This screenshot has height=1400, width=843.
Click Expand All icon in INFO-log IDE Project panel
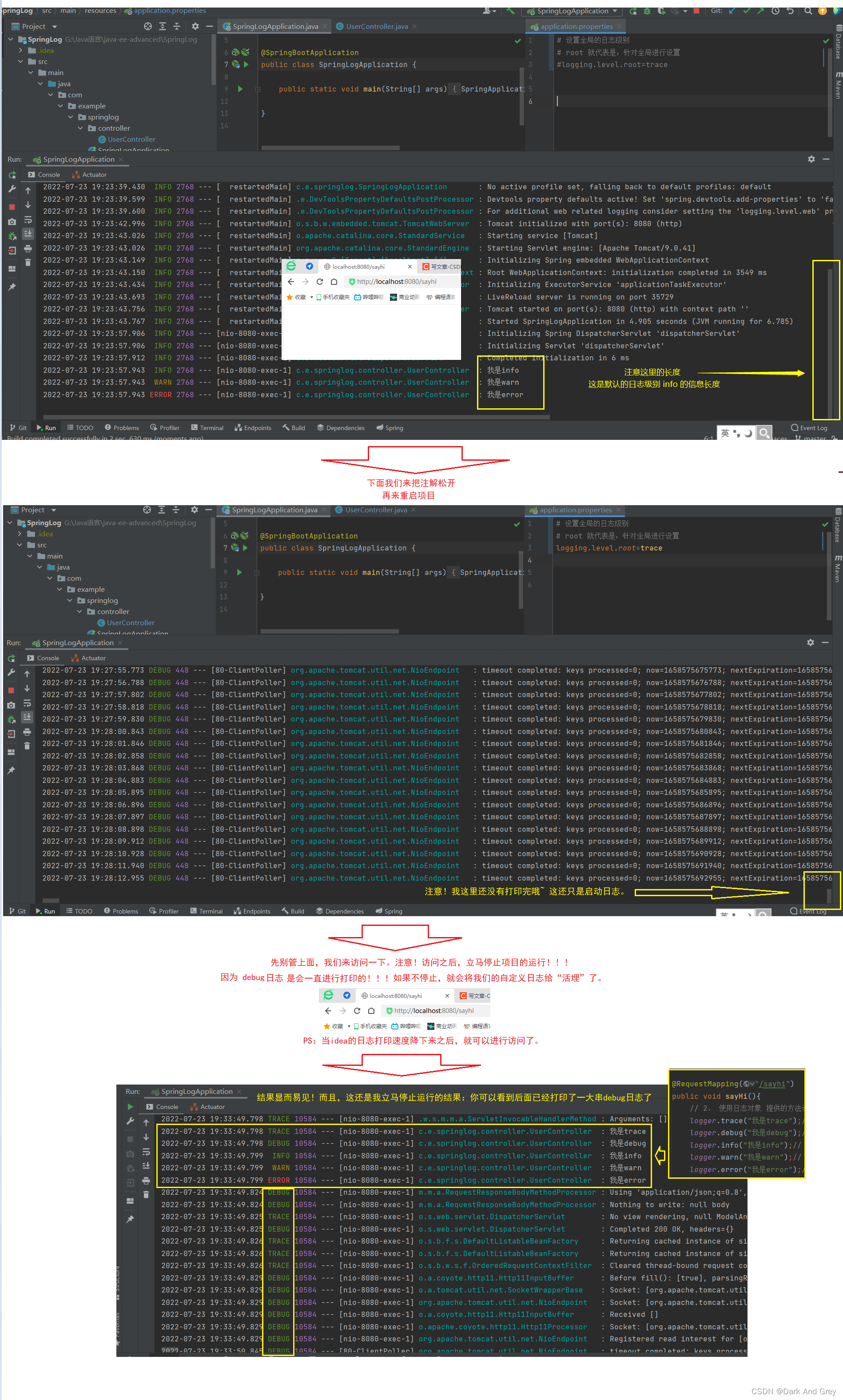[x=163, y=26]
